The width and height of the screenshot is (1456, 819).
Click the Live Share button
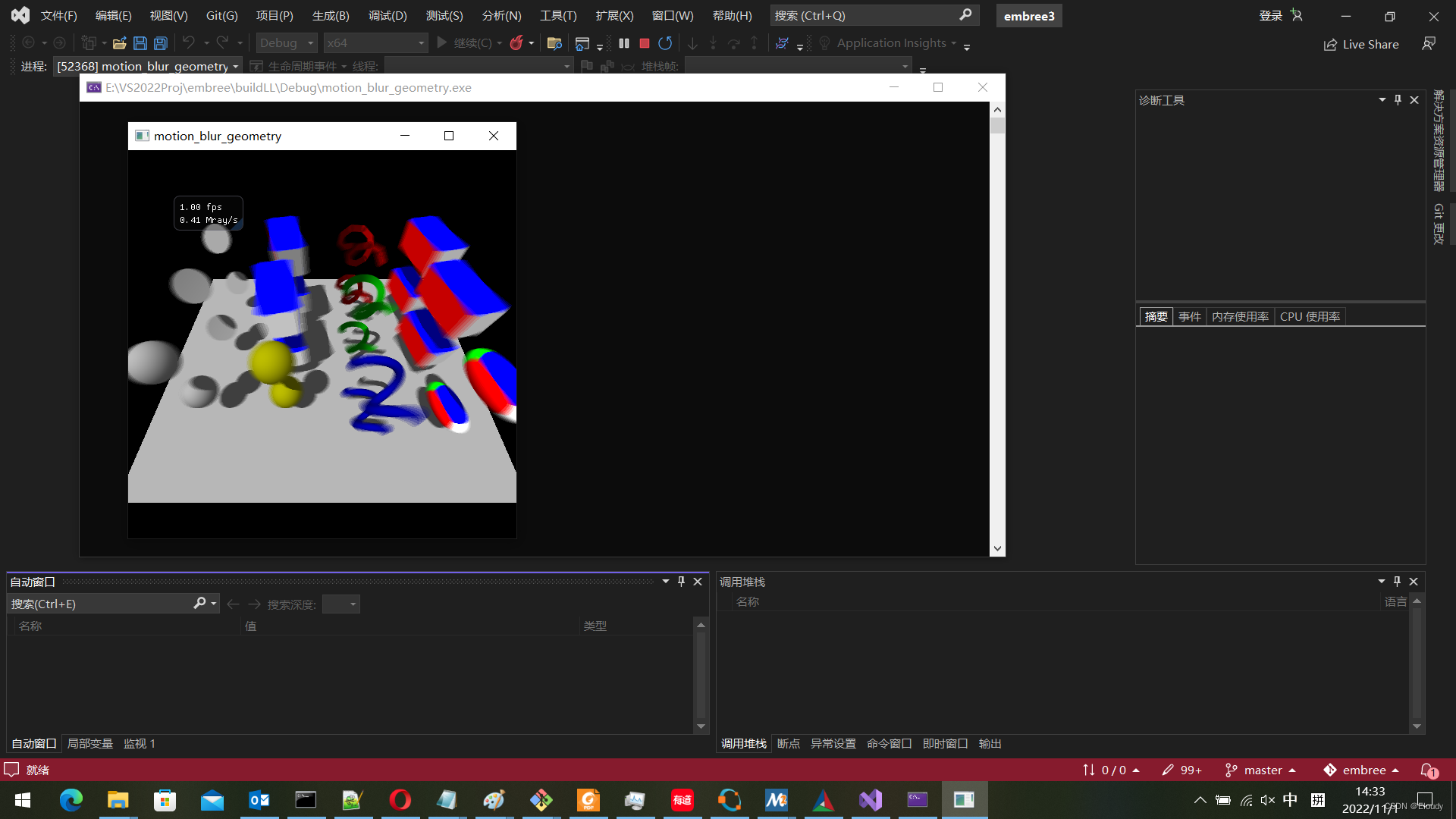pyautogui.click(x=1361, y=44)
